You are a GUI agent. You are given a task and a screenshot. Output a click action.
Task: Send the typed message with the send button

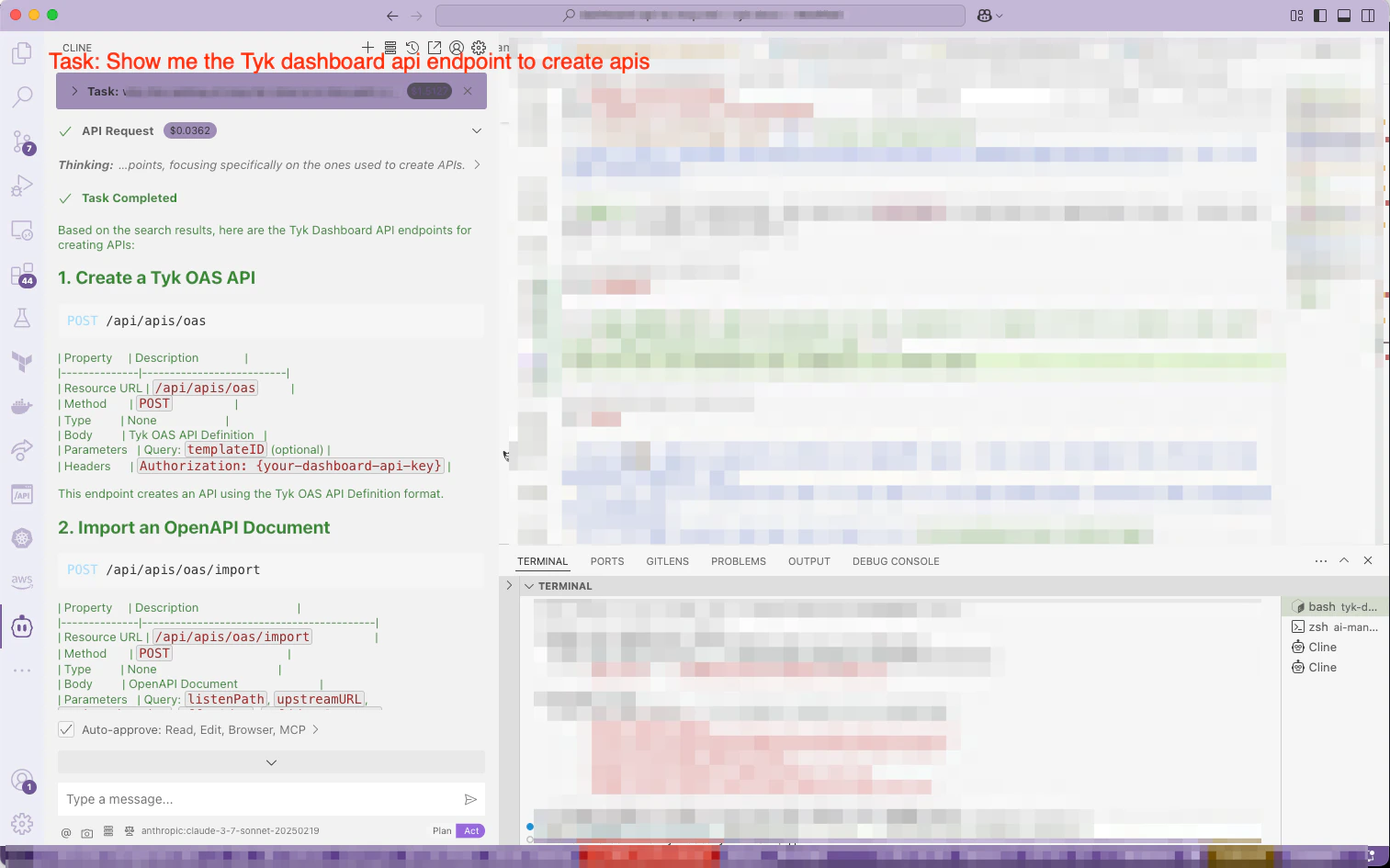(470, 799)
